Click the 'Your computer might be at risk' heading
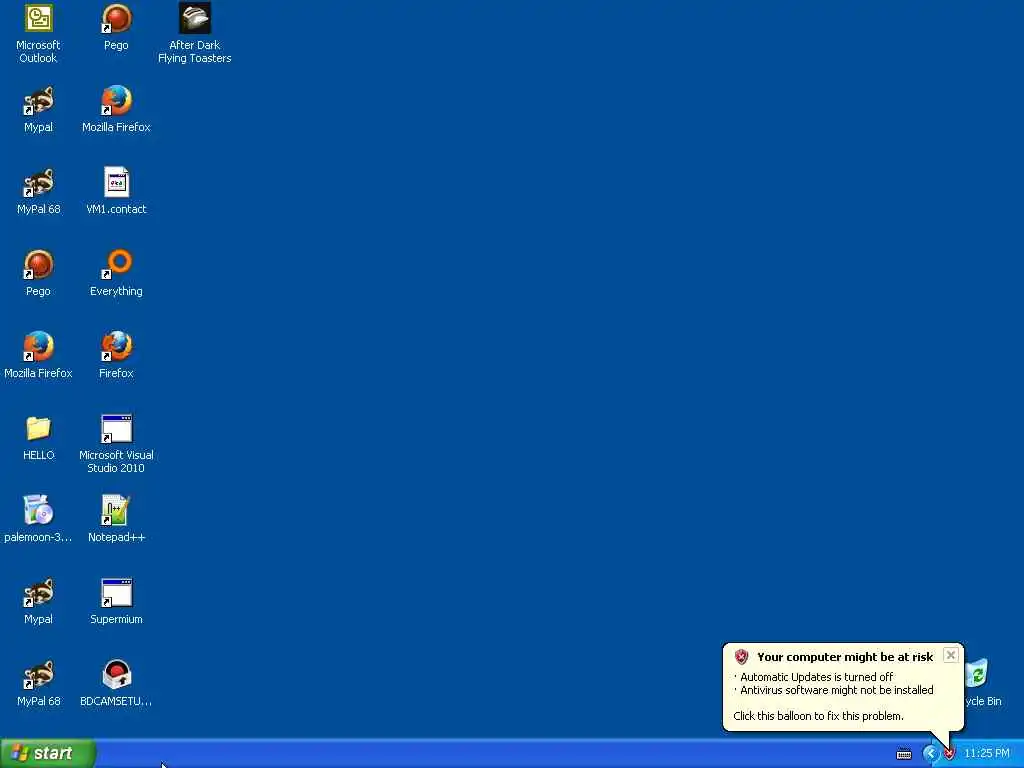This screenshot has width=1024, height=768. pyautogui.click(x=844, y=657)
